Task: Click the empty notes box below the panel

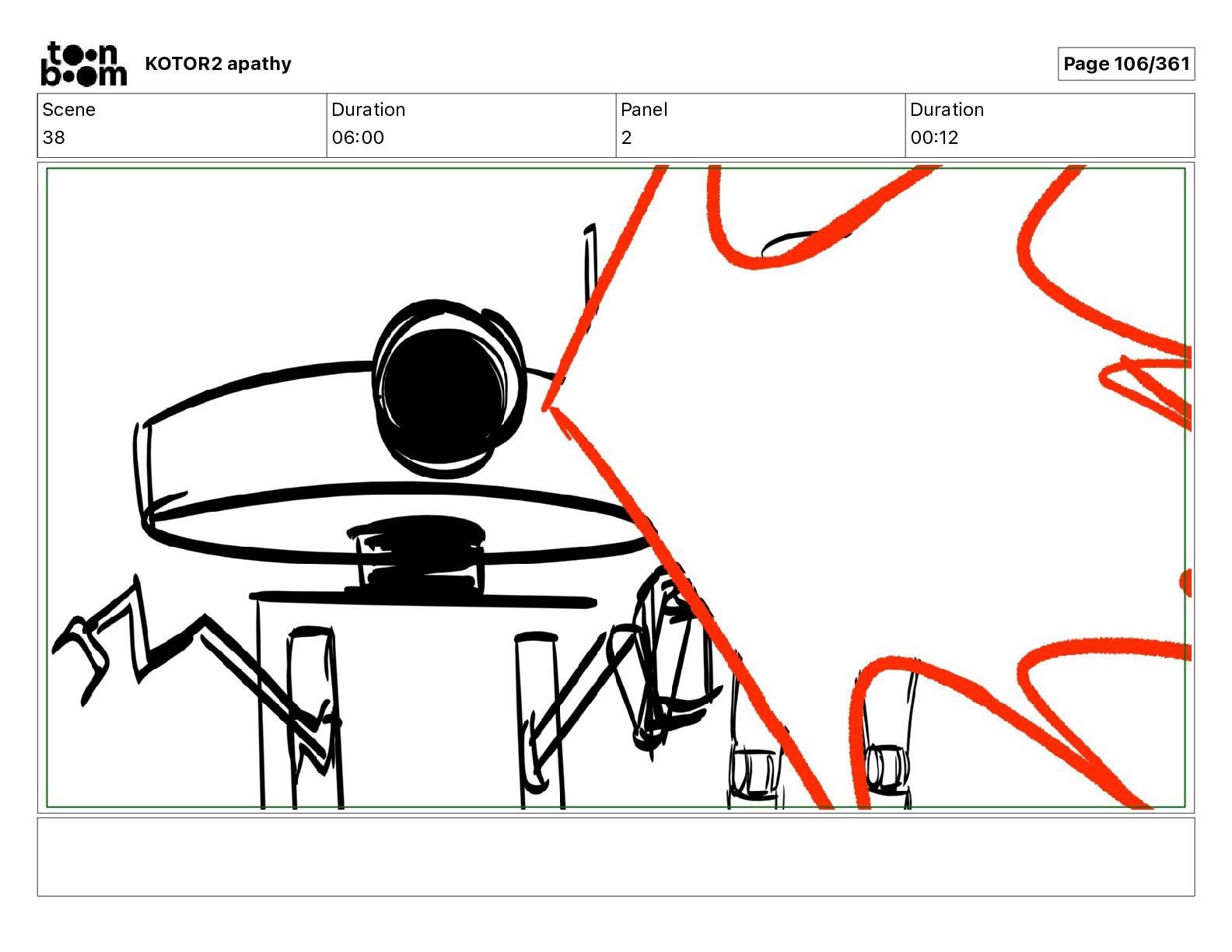Action: pos(616,856)
